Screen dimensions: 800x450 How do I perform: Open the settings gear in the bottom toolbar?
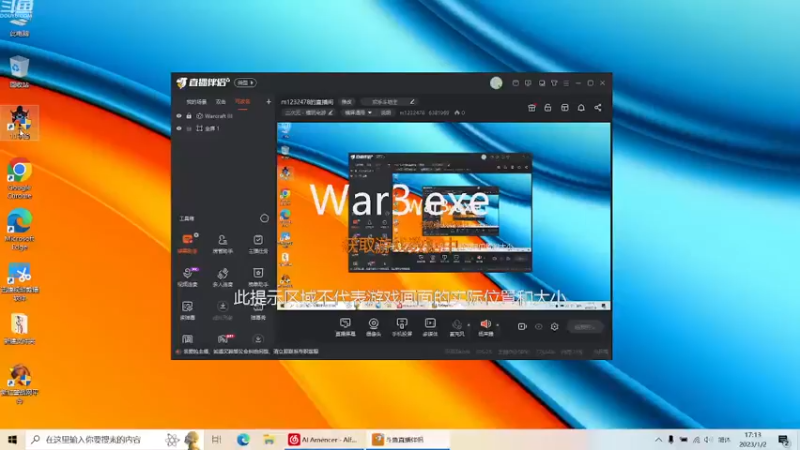point(555,327)
